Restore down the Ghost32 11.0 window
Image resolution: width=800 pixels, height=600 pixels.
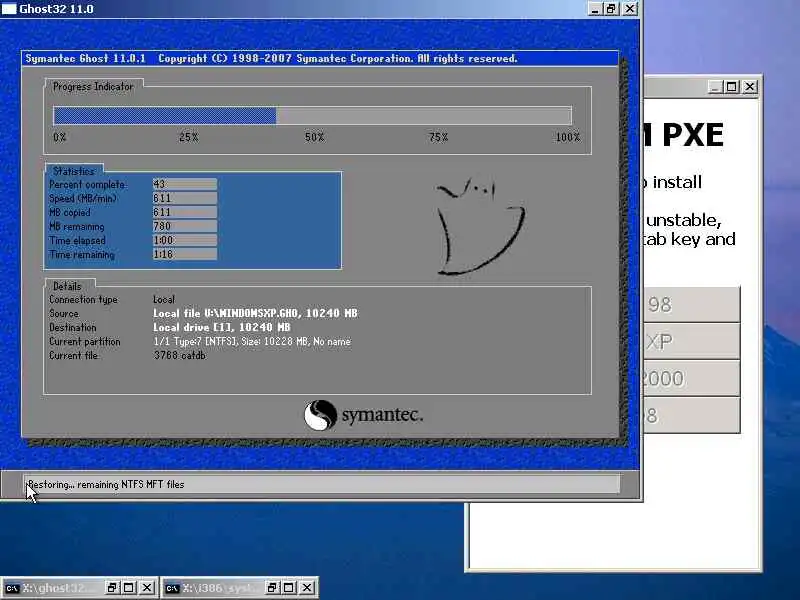pyautogui.click(x=611, y=9)
